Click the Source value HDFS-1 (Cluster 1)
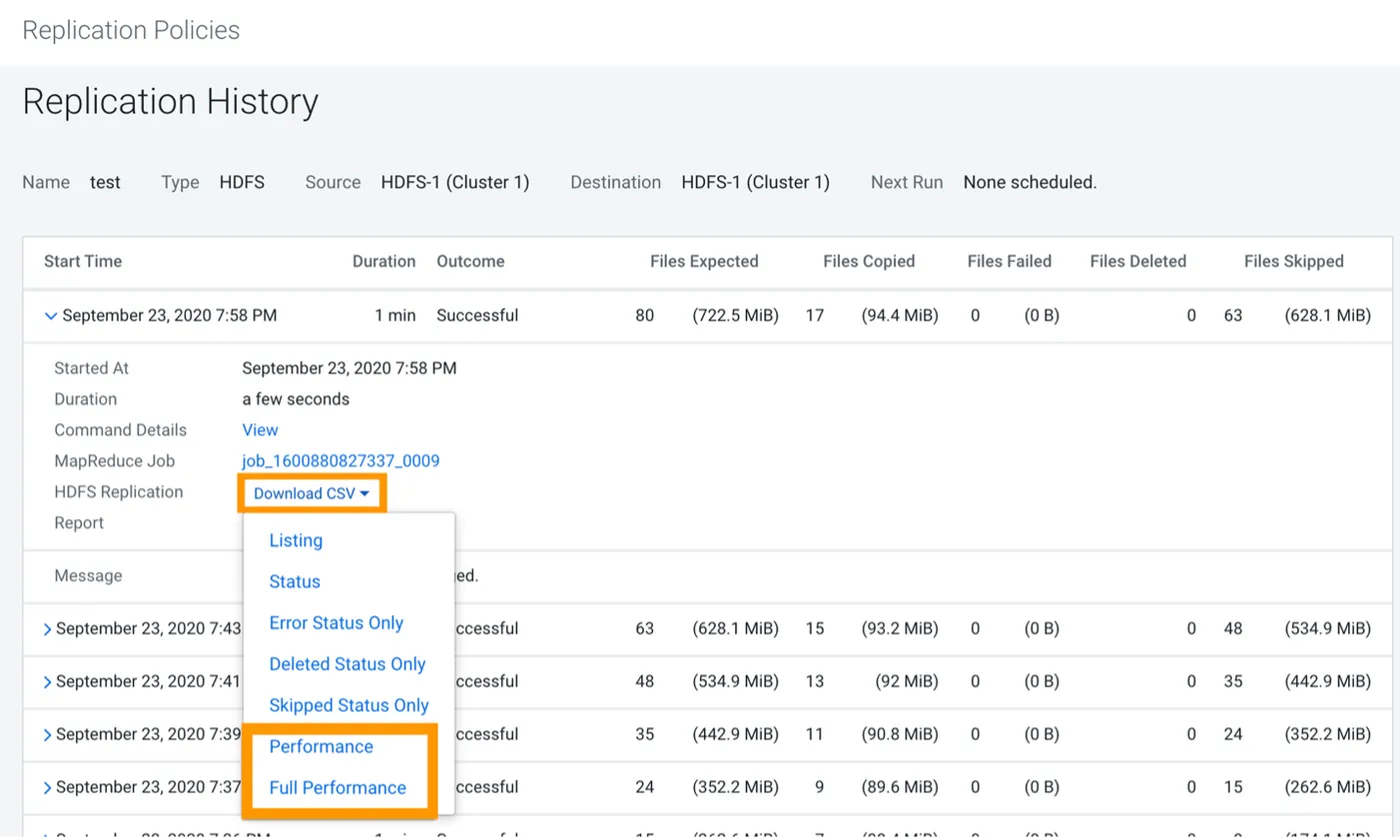 point(455,182)
